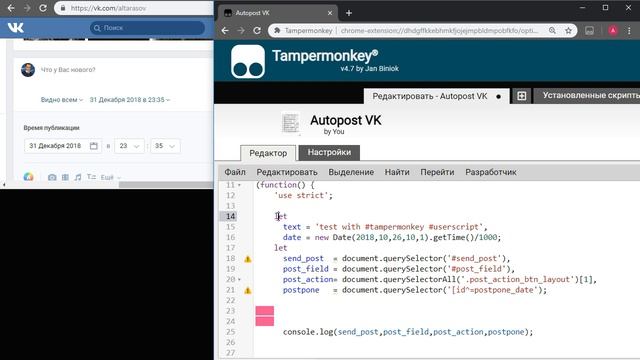640x360 pixels.
Task: Reload the VK page
Action: [43, 8]
